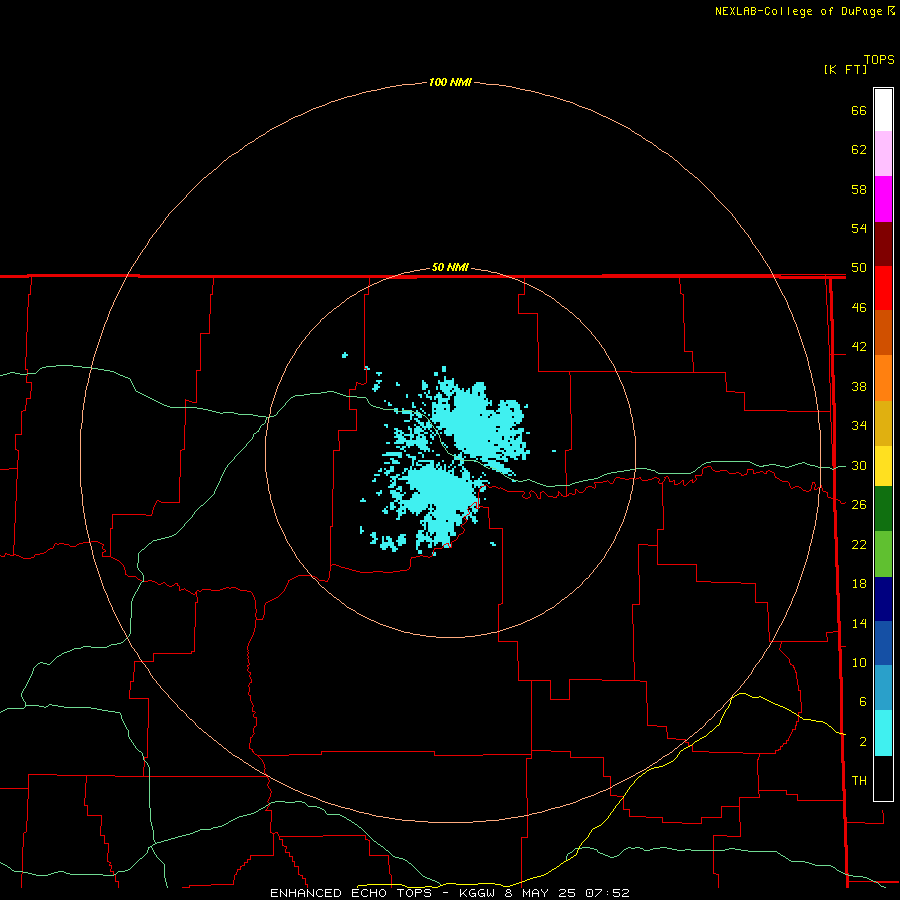This screenshot has width=900, height=900.
Task: Click the '2' legend value
Action: click(862, 742)
